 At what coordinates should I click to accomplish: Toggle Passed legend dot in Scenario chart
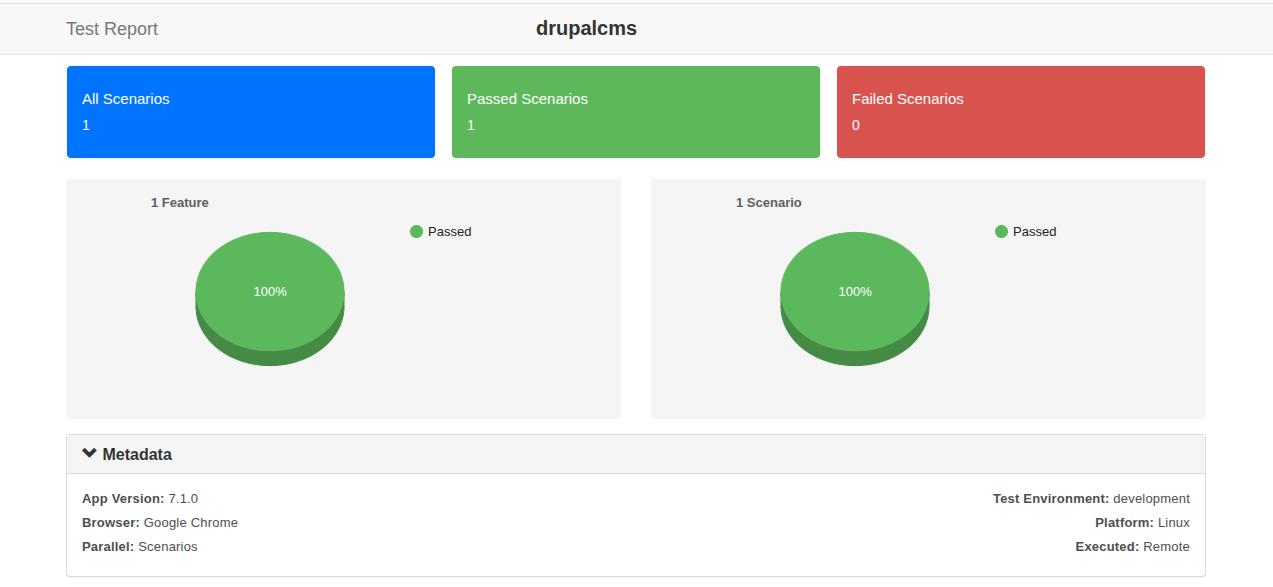click(1002, 231)
